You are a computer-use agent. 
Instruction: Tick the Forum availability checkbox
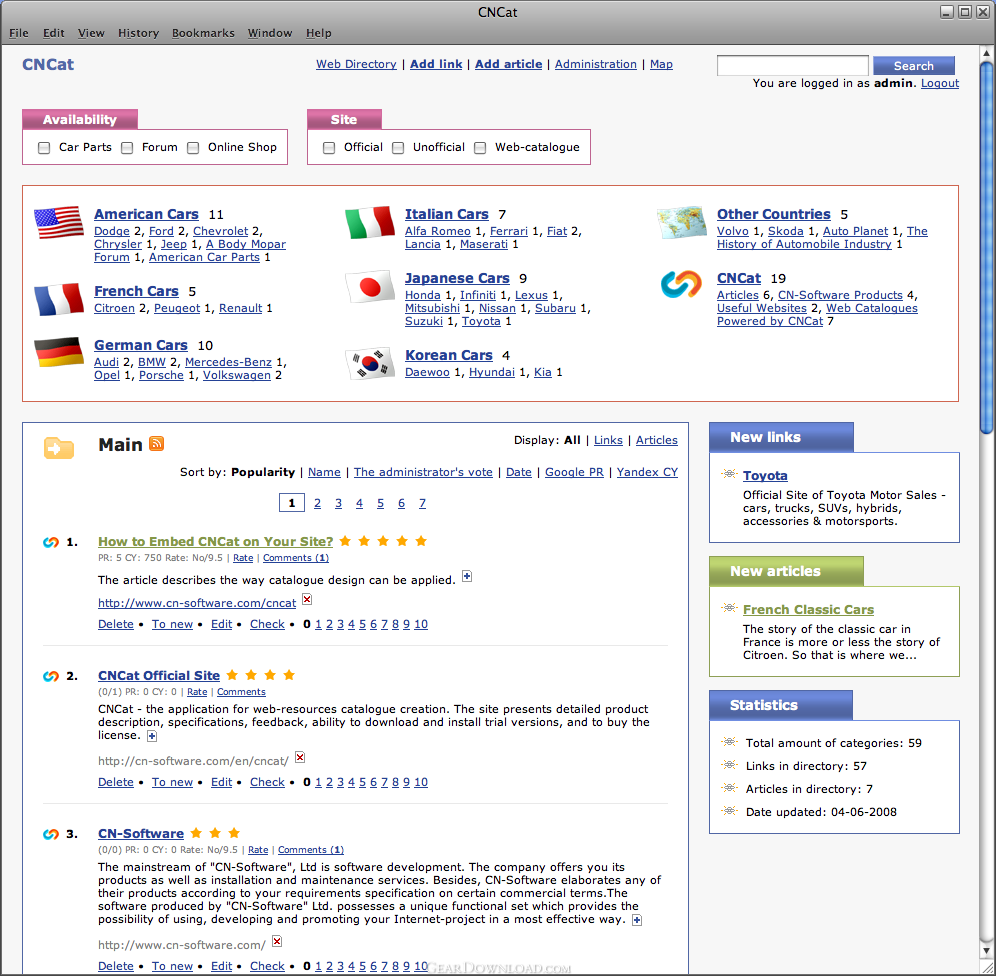127,148
